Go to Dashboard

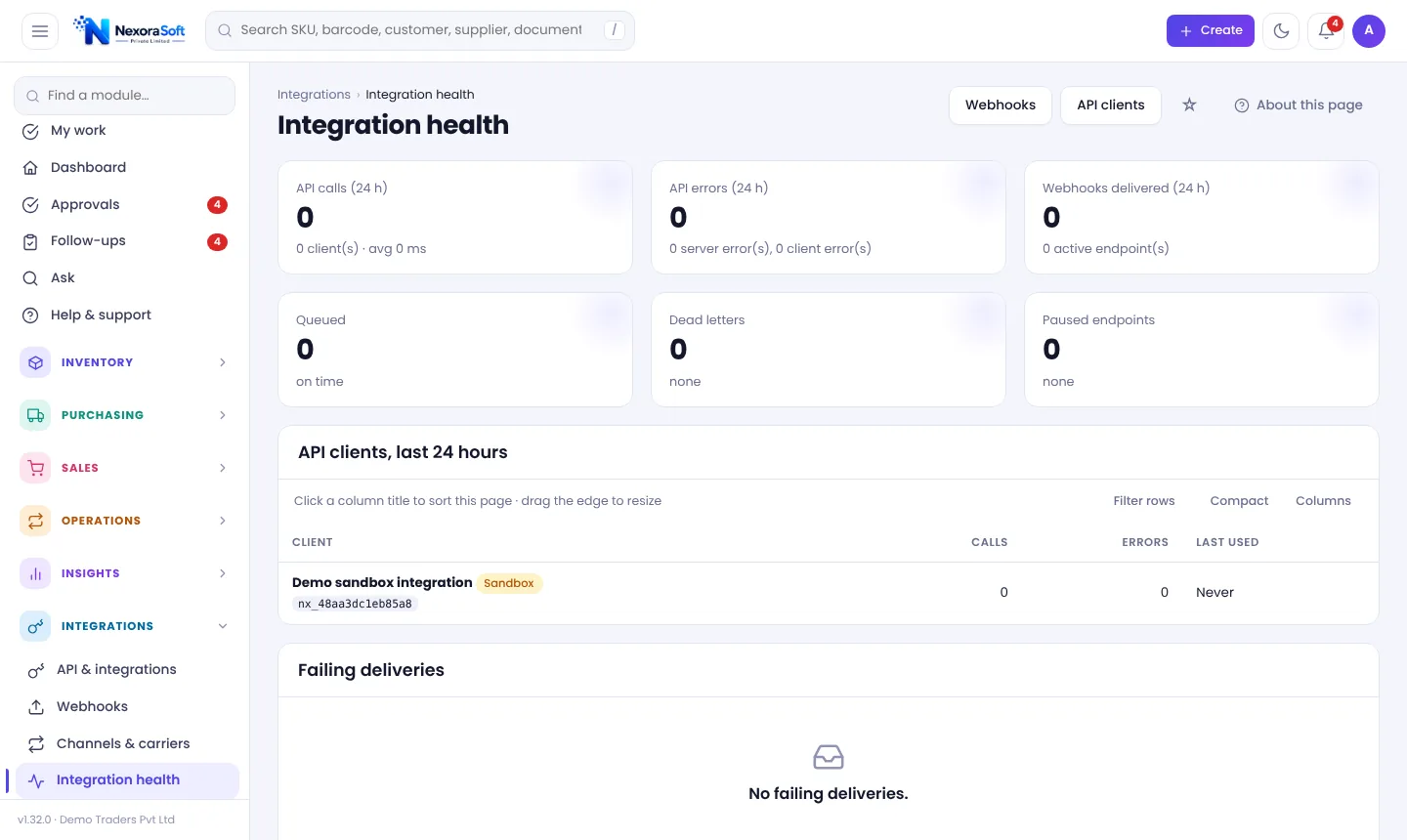(125, 168)
